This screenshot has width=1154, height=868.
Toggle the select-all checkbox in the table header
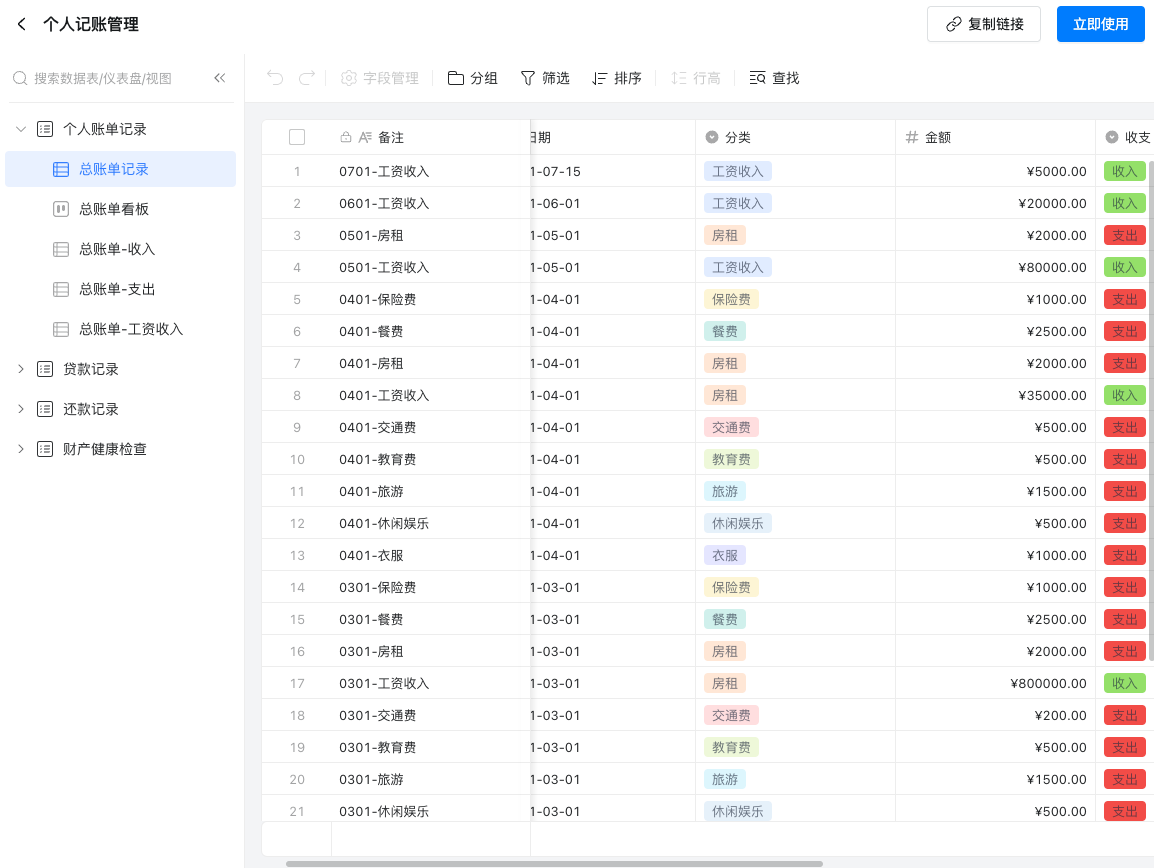click(x=296, y=137)
